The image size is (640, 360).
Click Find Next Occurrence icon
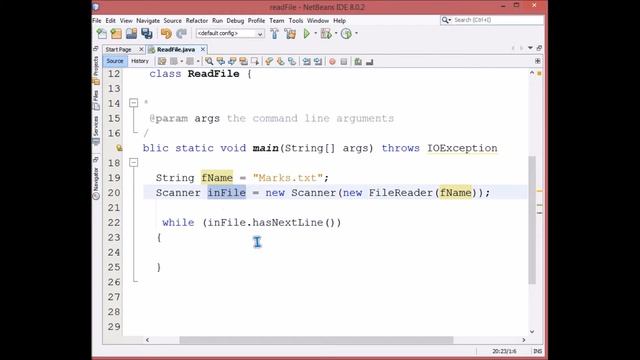coord(232,62)
